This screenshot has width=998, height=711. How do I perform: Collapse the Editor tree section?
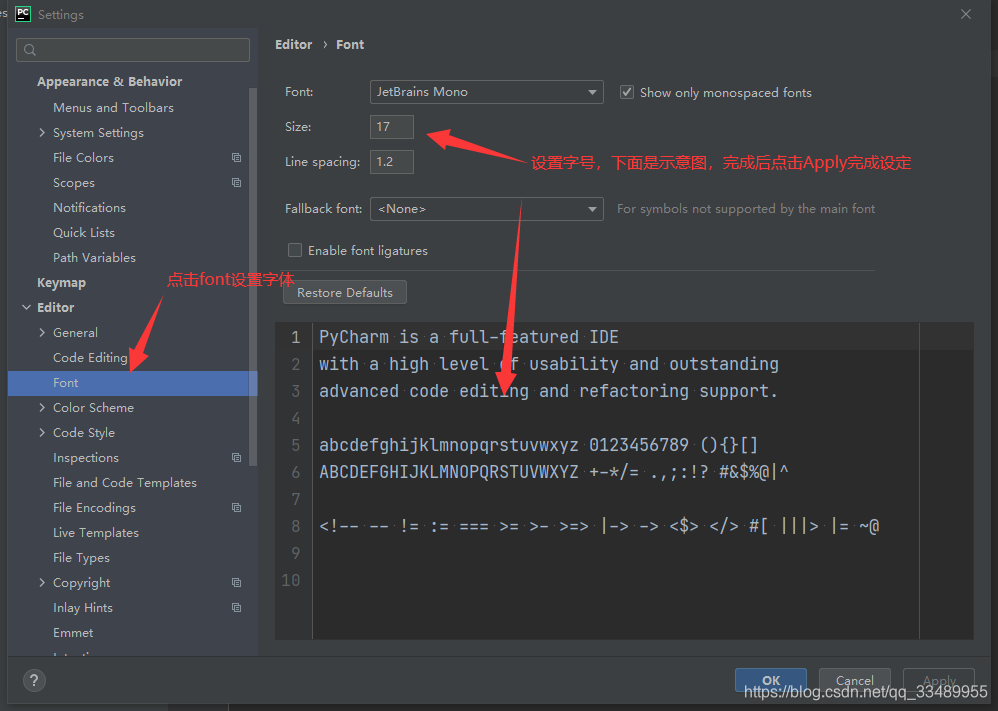27,307
